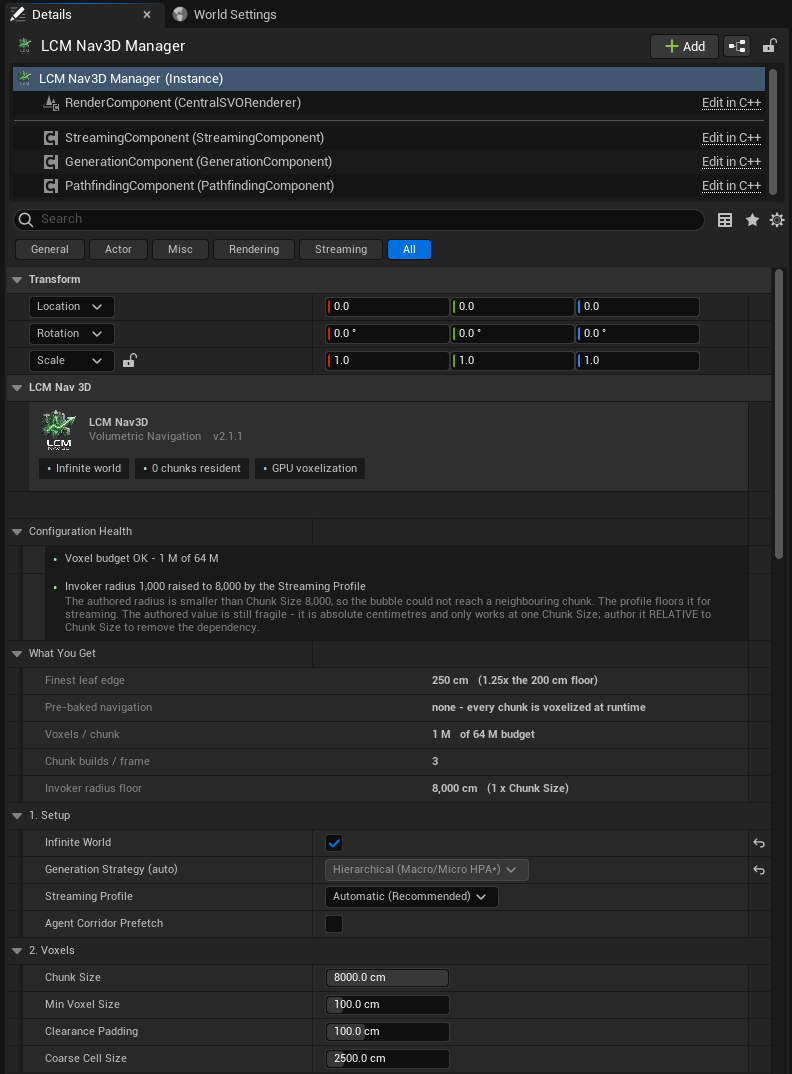Click the World Settings globe icon
The height and width of the screenshot is (1074, 792).
180,14
